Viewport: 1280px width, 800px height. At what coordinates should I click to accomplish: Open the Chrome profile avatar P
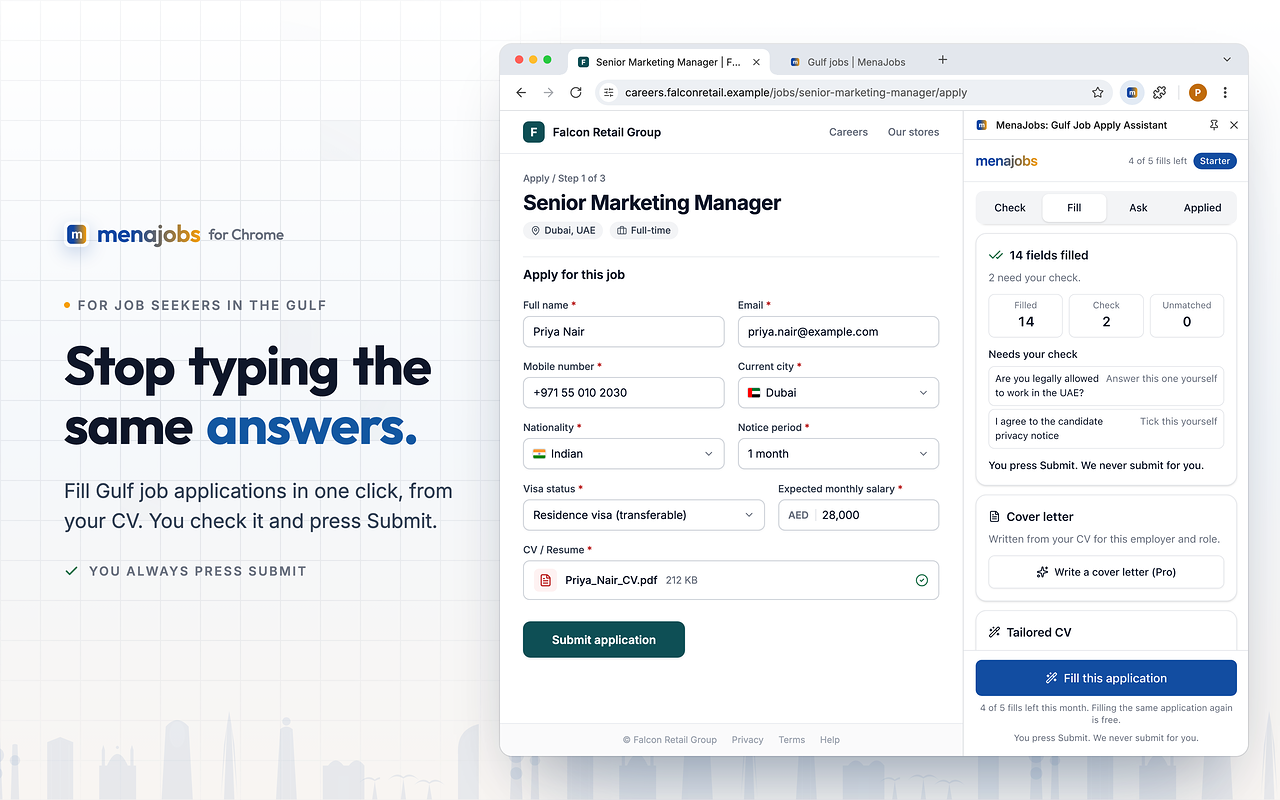pos(1197,93)
